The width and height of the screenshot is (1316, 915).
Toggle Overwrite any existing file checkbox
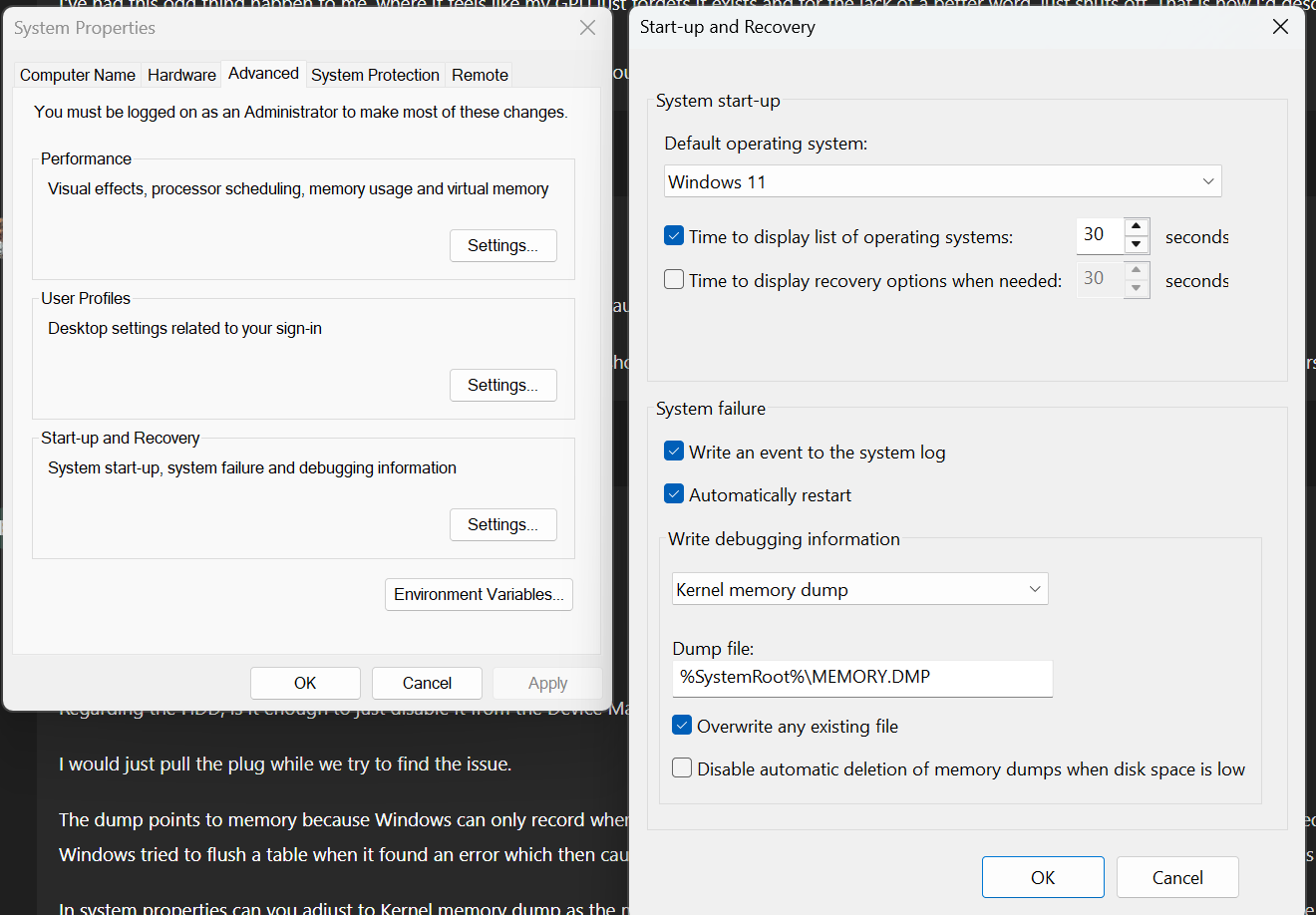click(682, 726)
